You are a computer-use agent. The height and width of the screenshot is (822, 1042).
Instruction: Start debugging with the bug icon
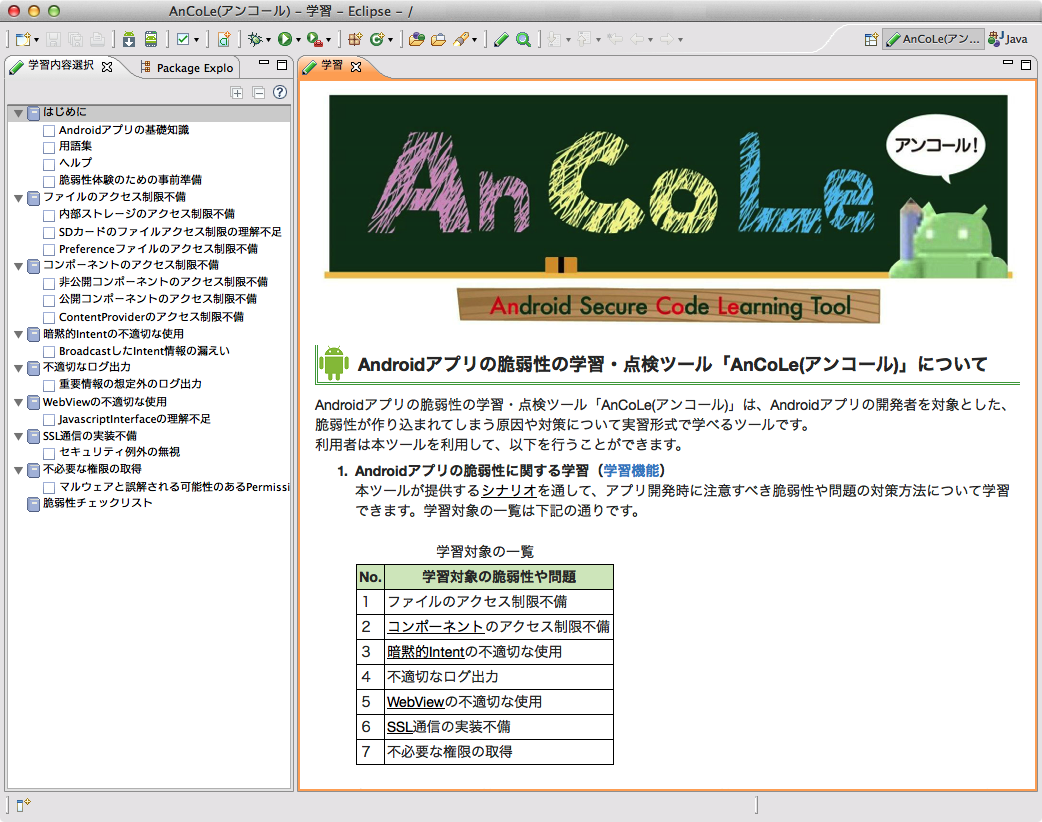255,40
